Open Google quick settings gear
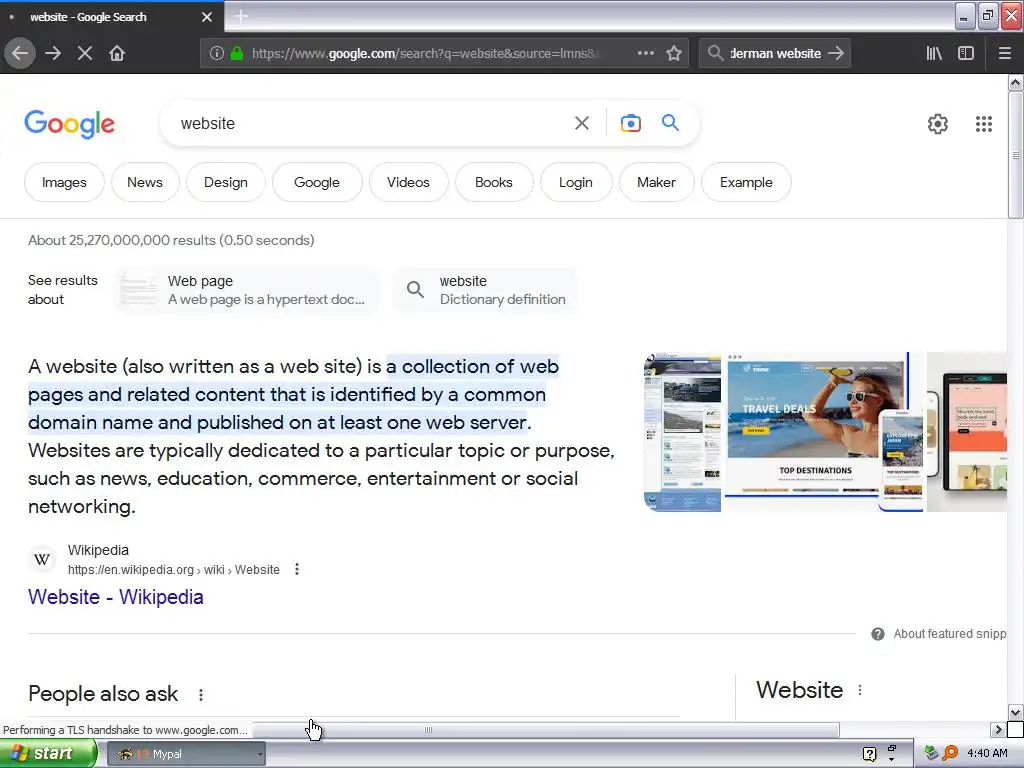 pyautogui.click(x=938, y=123)
